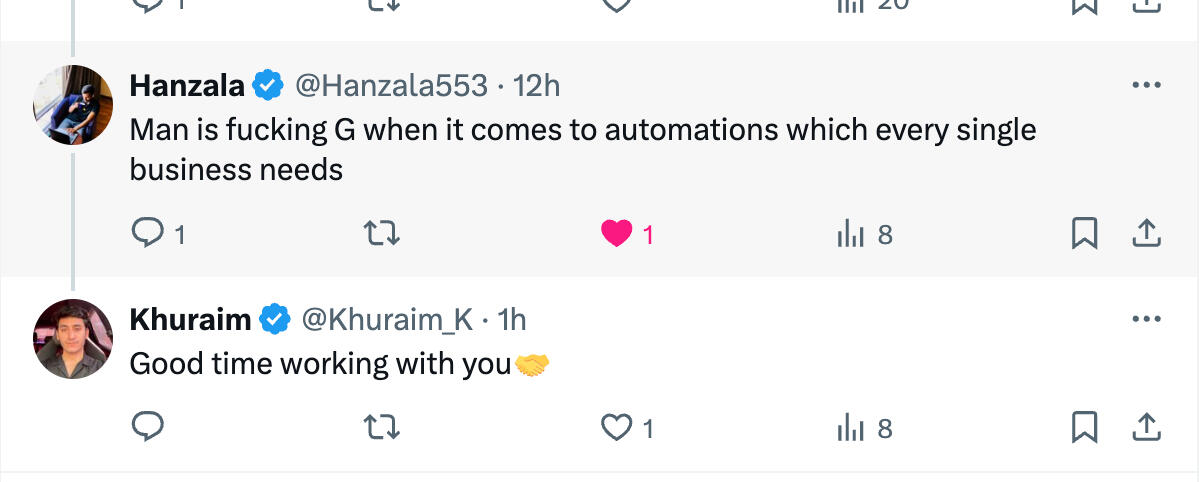Viewport: 1204px width, 482px height.
Task: View analytics on Khuraim's tweet
Action: (x=849, y=428)
